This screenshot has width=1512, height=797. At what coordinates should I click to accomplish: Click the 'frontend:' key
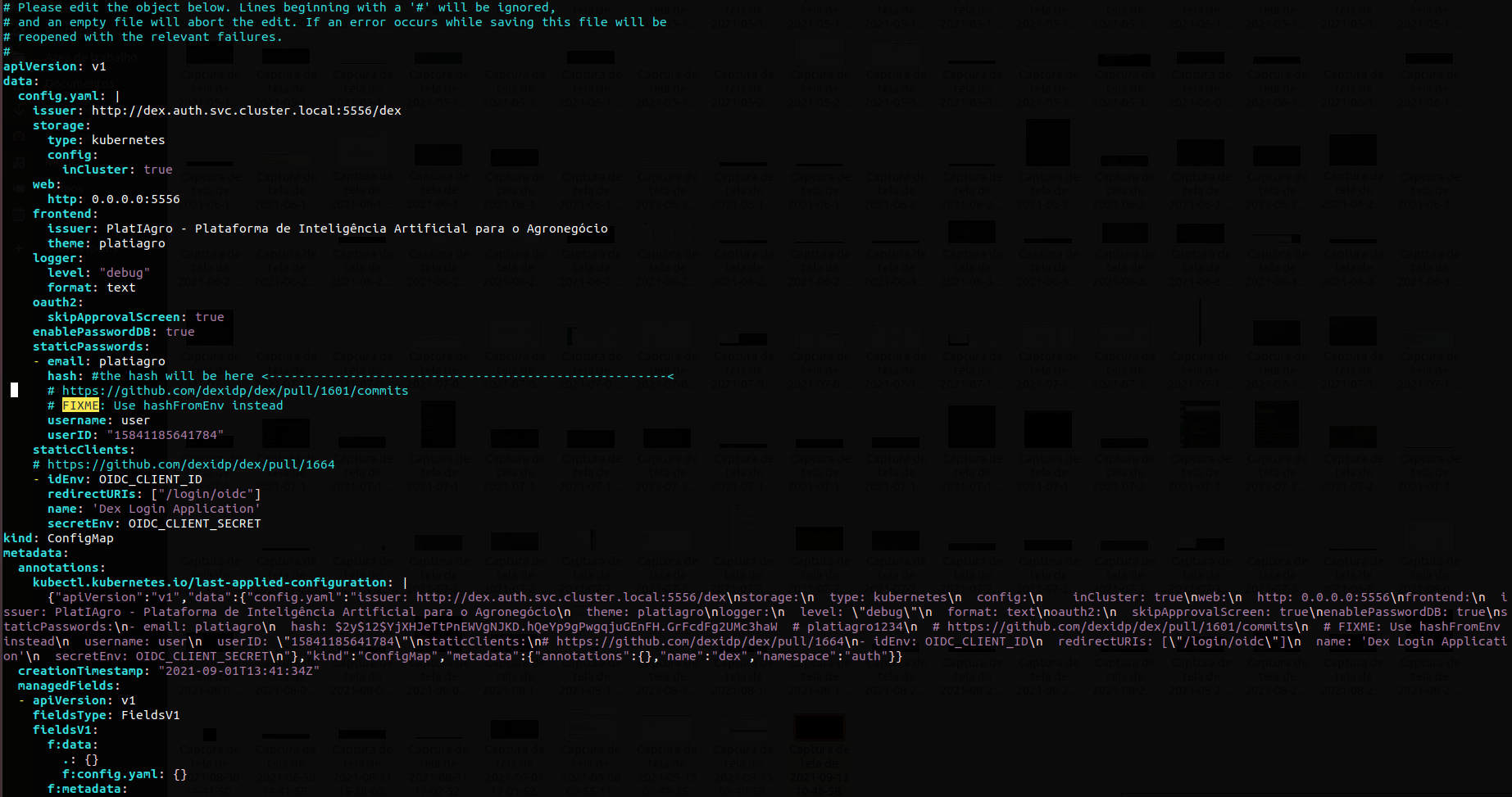[66, 214]
